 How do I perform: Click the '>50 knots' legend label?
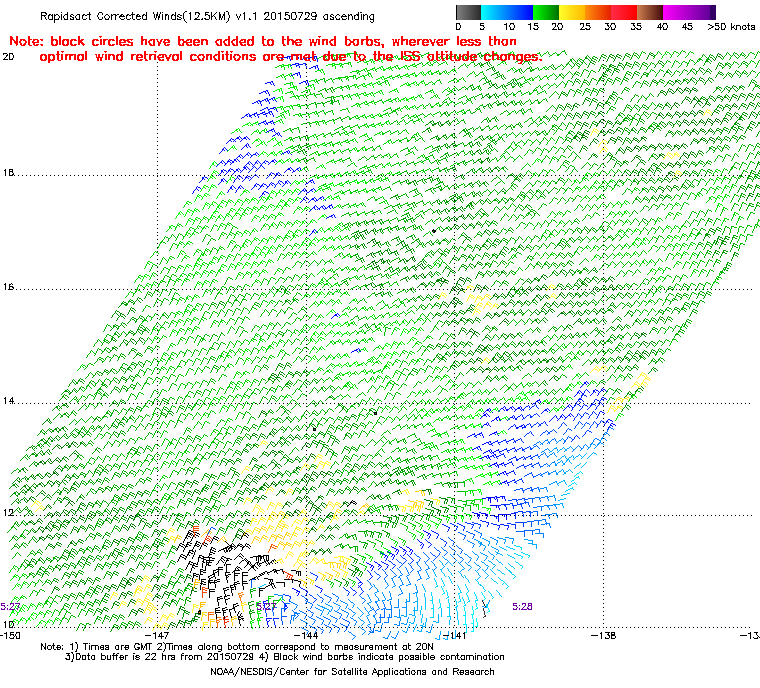point(731,27)
